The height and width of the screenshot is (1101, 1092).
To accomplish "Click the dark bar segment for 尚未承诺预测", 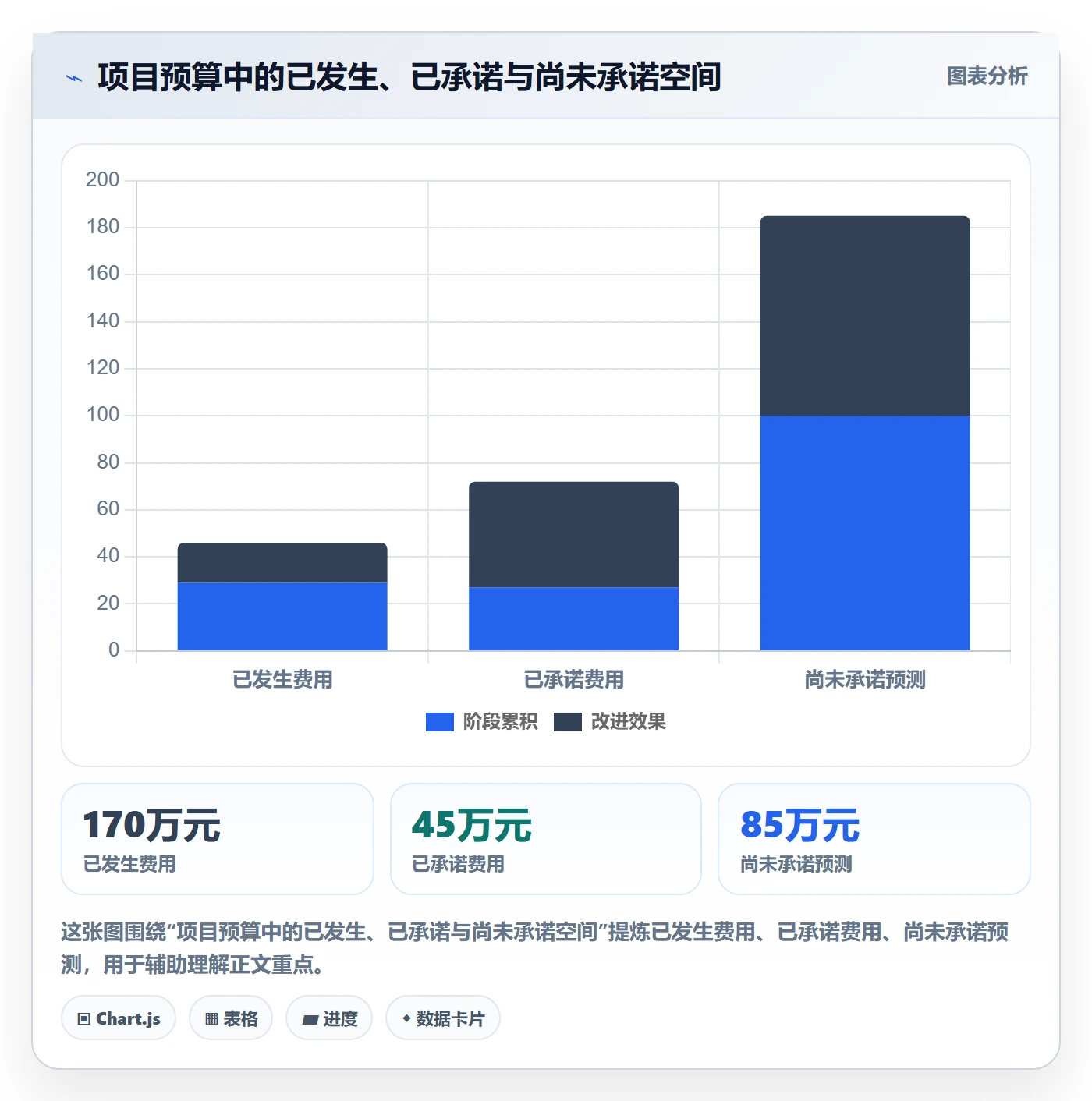I will 865,316.
